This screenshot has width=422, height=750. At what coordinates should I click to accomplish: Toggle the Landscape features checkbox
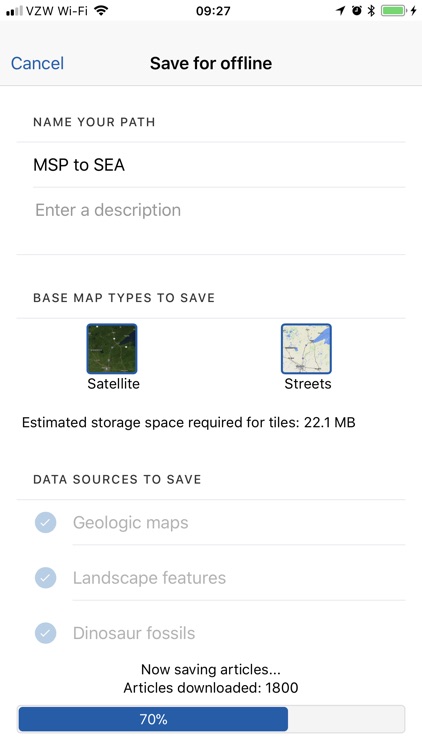point(45,578)
